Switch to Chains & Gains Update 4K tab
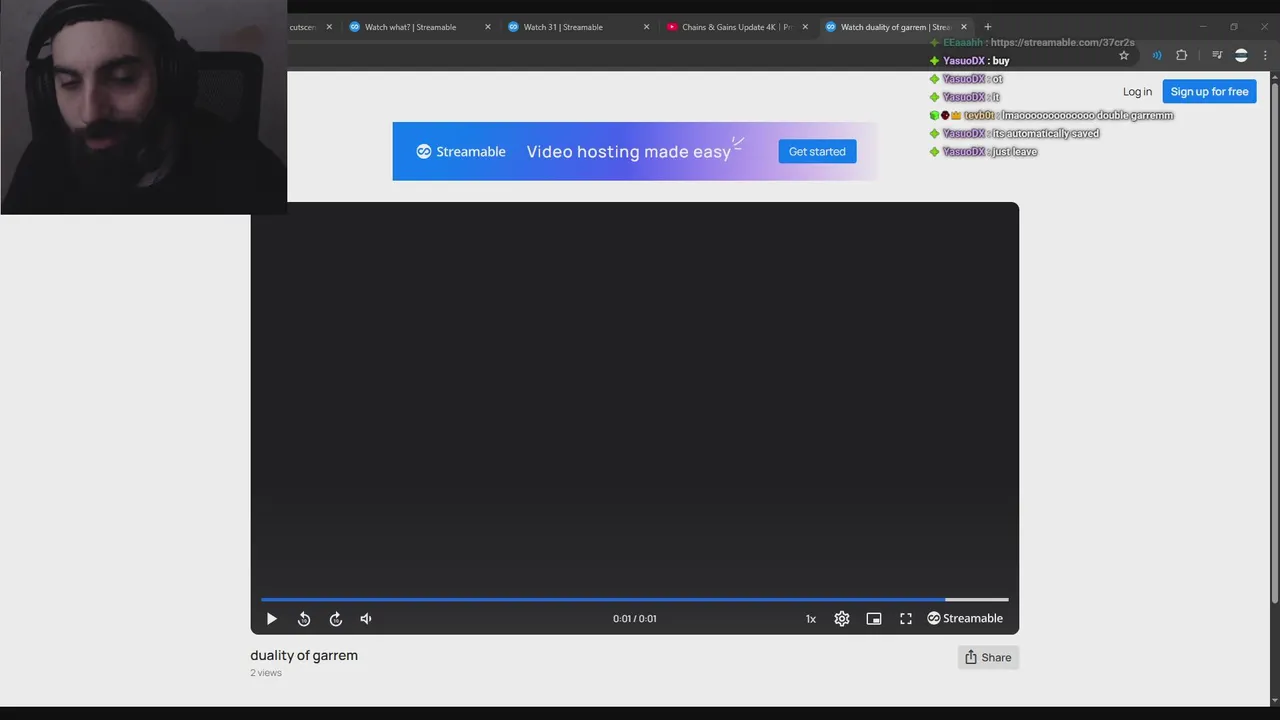The image size is (1280, 720). tap(736, 27)
